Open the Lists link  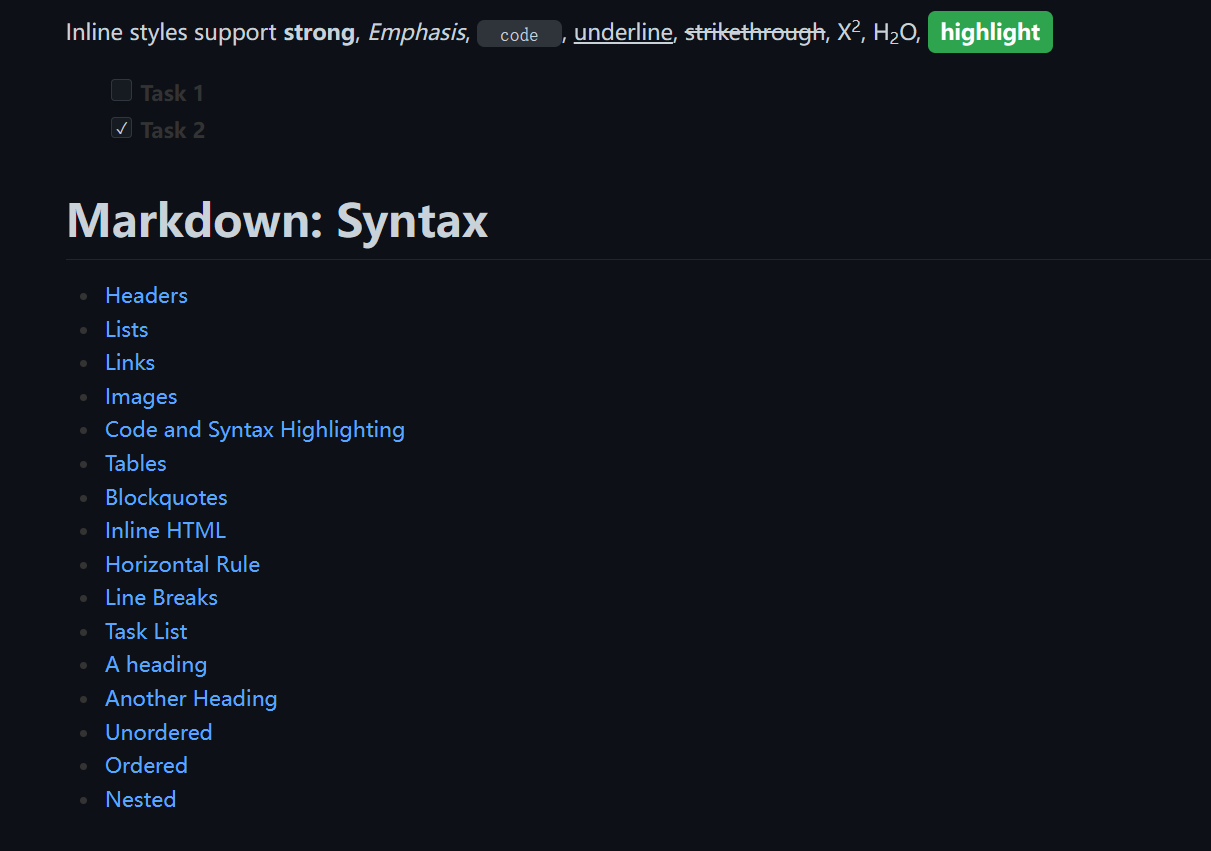pyautogui.click(x=126, y=329)
